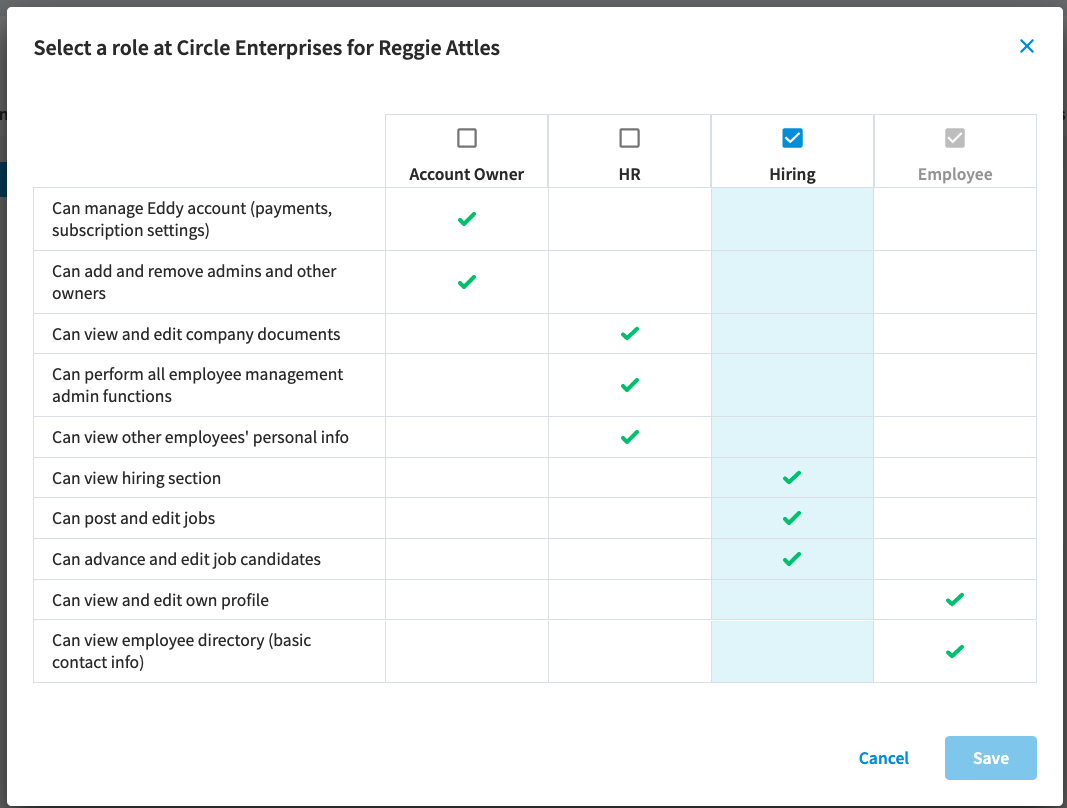
Task: Close the role selection dialog
Action: tap(1027, 46)
